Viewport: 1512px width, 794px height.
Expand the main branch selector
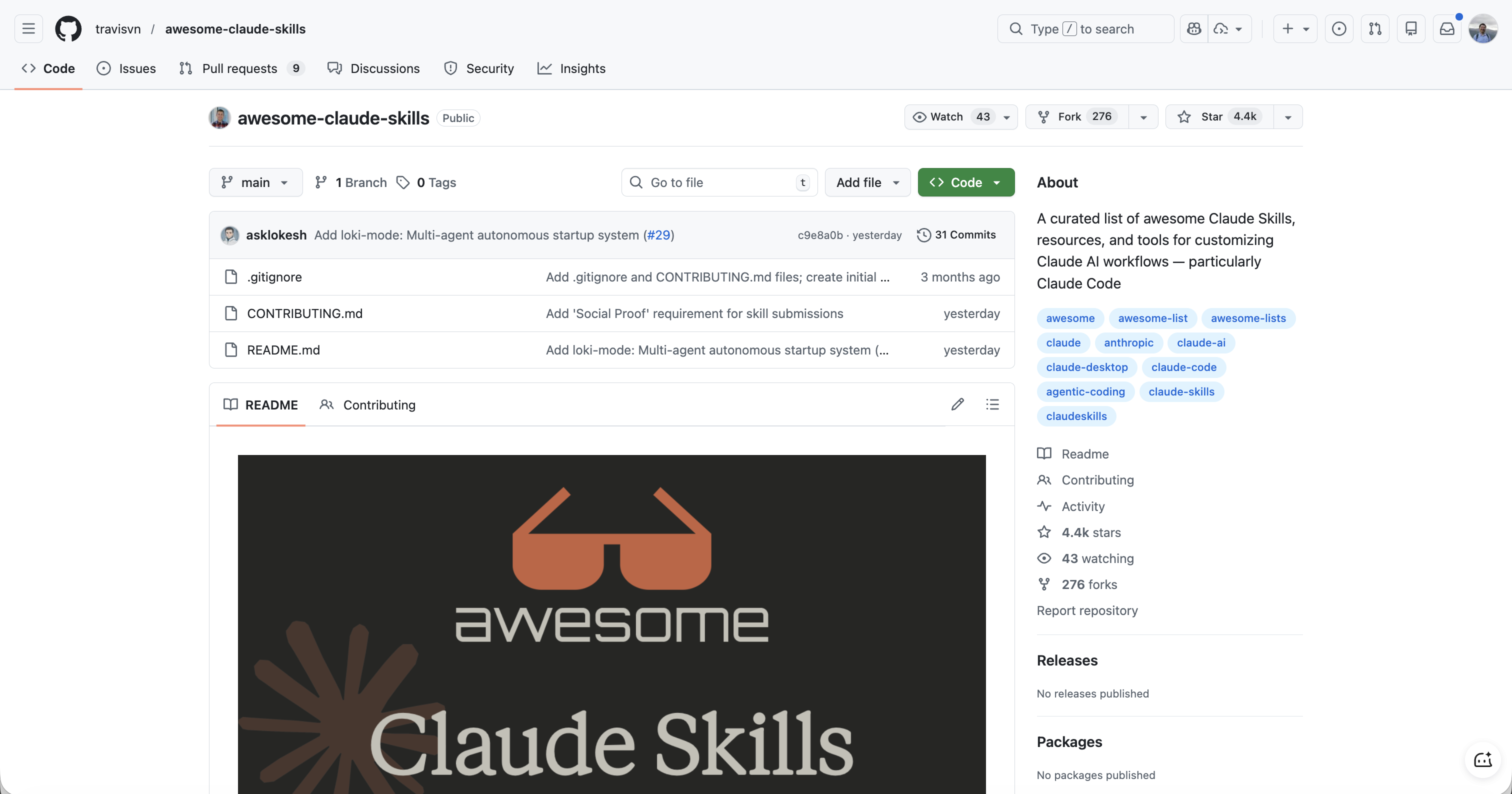coord(255,182)
